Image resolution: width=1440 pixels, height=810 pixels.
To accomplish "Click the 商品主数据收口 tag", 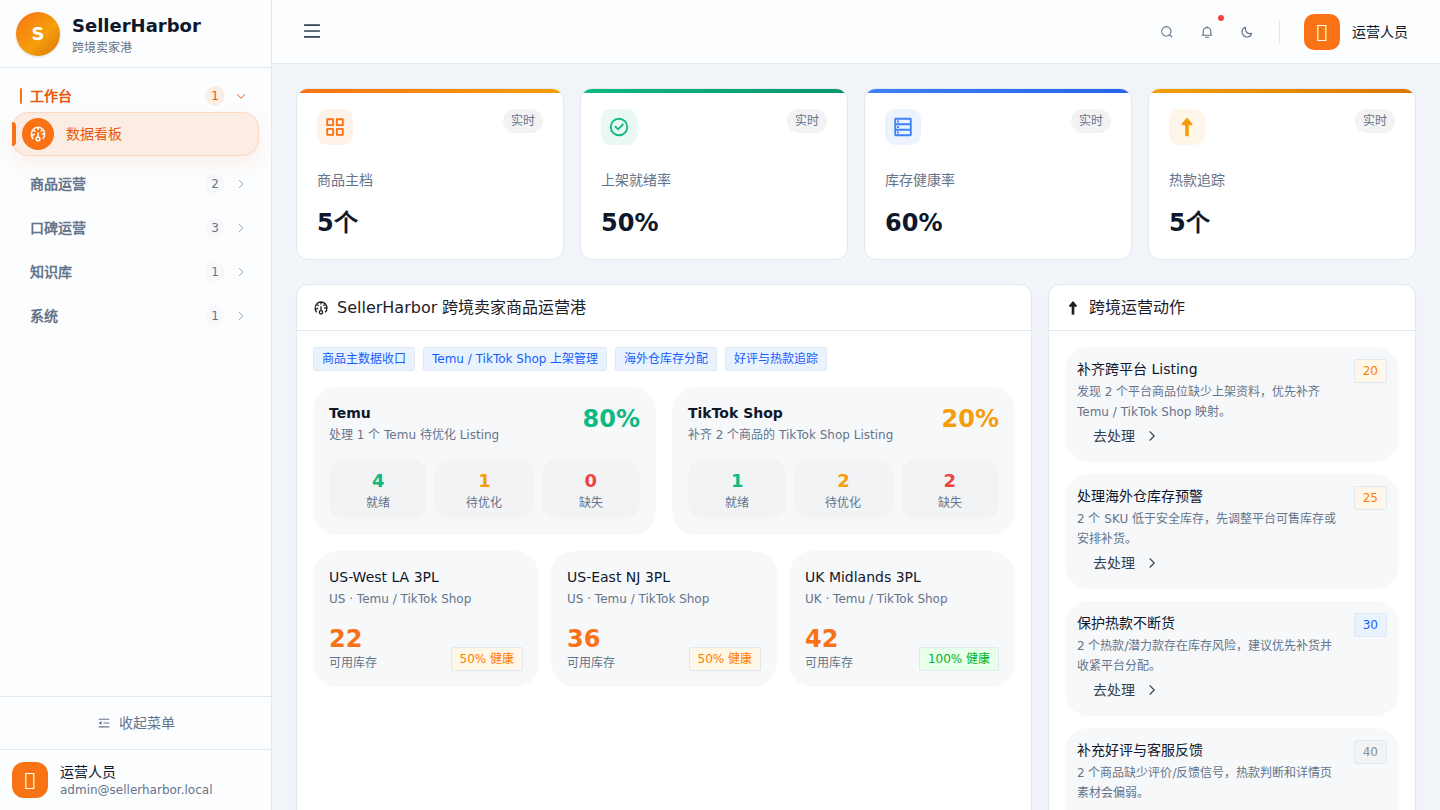I will click(x=364, y=359).
